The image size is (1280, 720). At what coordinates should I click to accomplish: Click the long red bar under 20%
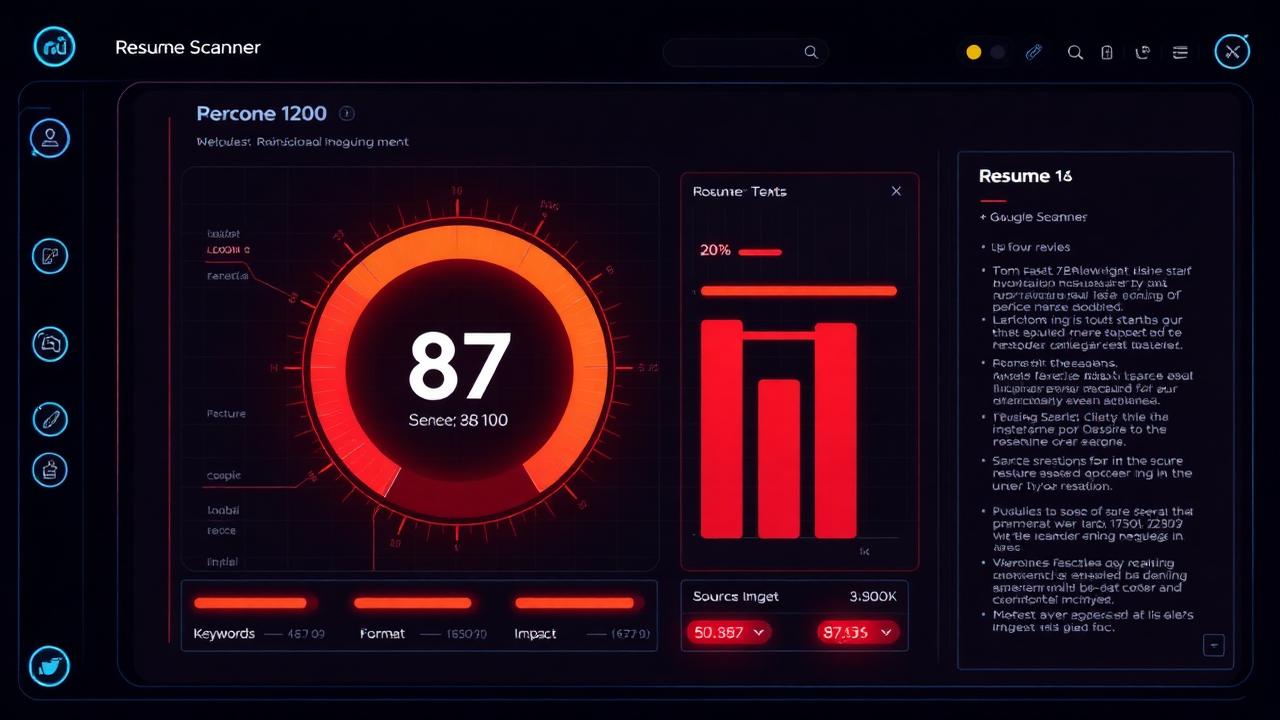click(799, 291)
